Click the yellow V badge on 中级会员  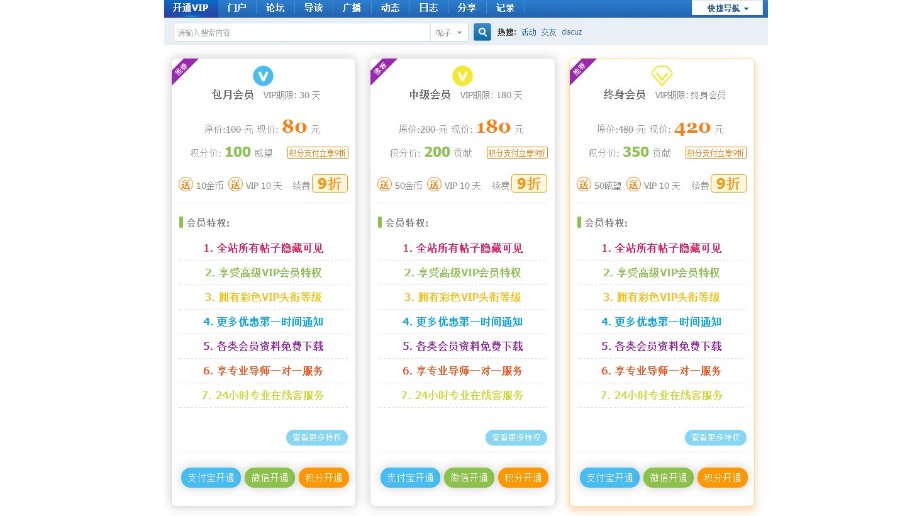462,75
